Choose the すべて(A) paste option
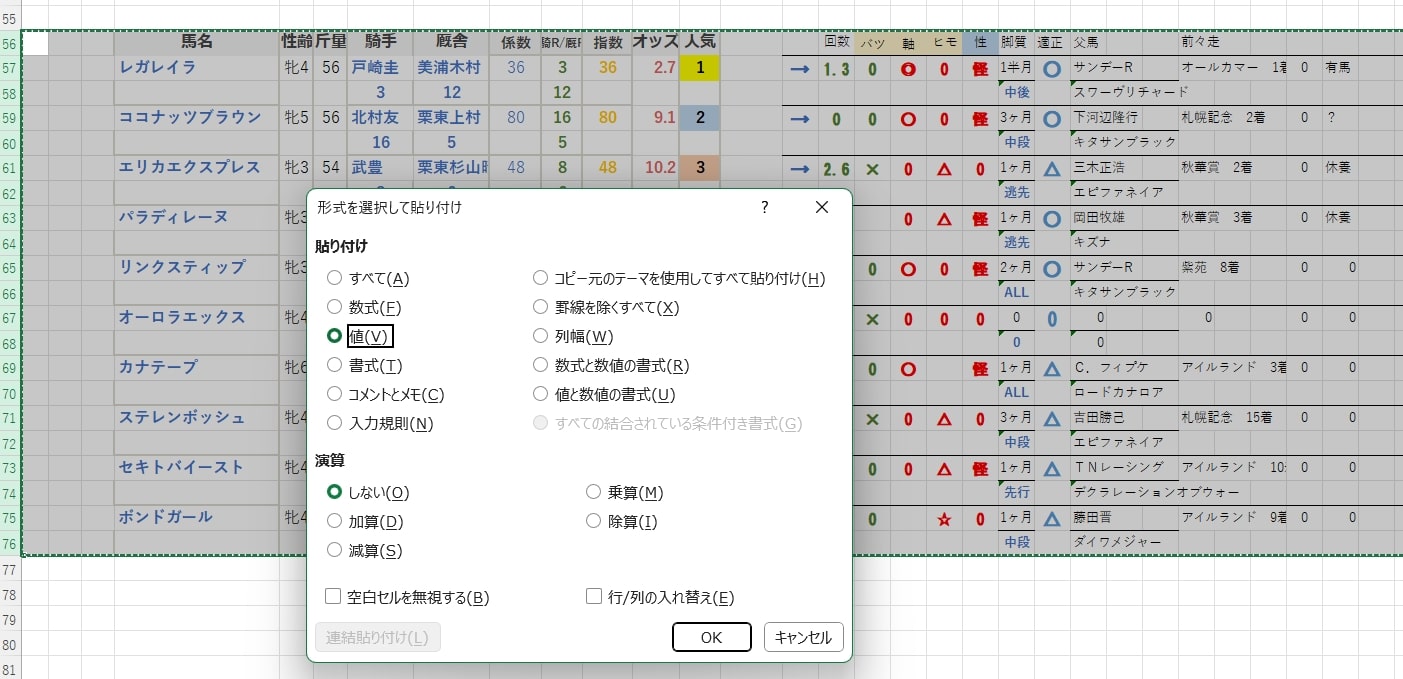Image resolution: width=1403 pixels, height=679 pixels. [334, 278]
